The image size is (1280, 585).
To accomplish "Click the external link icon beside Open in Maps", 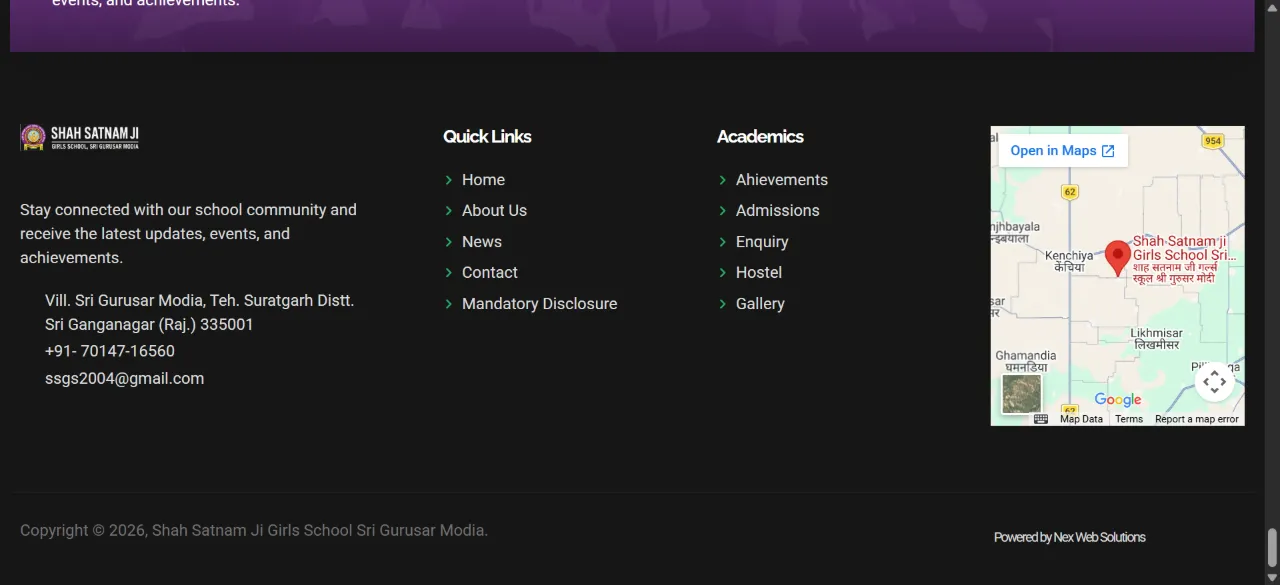I will 1108,151.
